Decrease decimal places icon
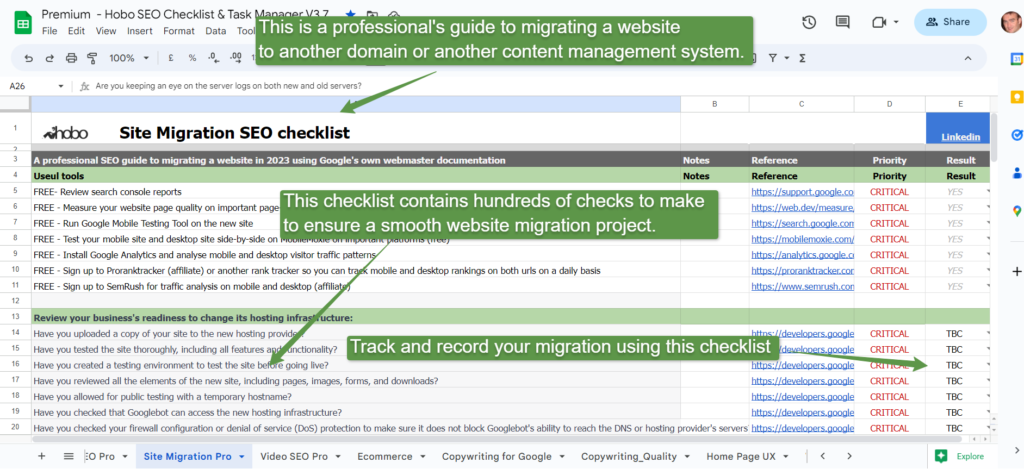The width and height of the screenshot is (1024, 469). click(x=213, y=58)
